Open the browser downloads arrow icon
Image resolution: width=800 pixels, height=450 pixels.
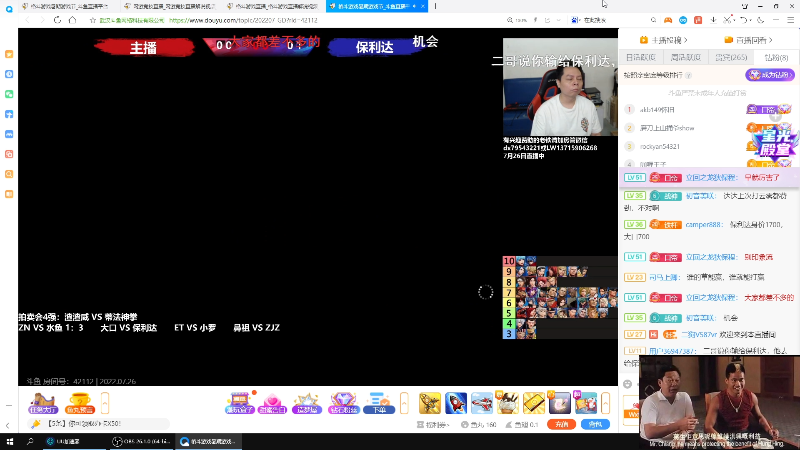(x=713, y=20)
